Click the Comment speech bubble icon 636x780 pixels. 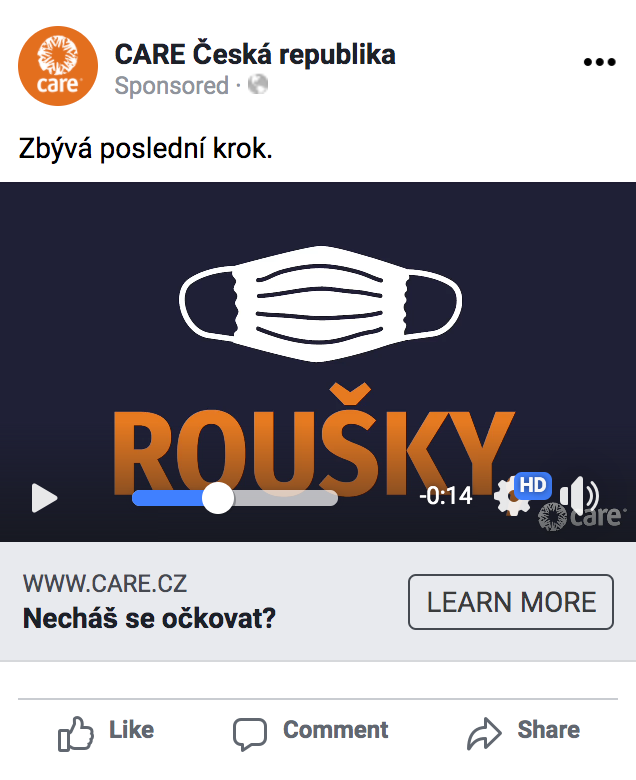point(250,734)
